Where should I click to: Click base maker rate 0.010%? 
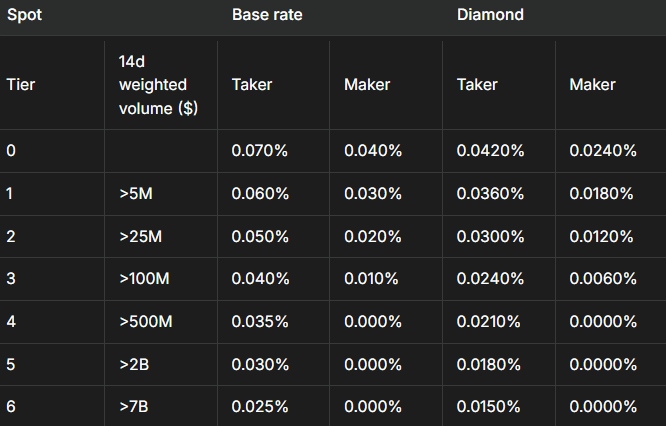pyautogui.click(x=371, y=279)
